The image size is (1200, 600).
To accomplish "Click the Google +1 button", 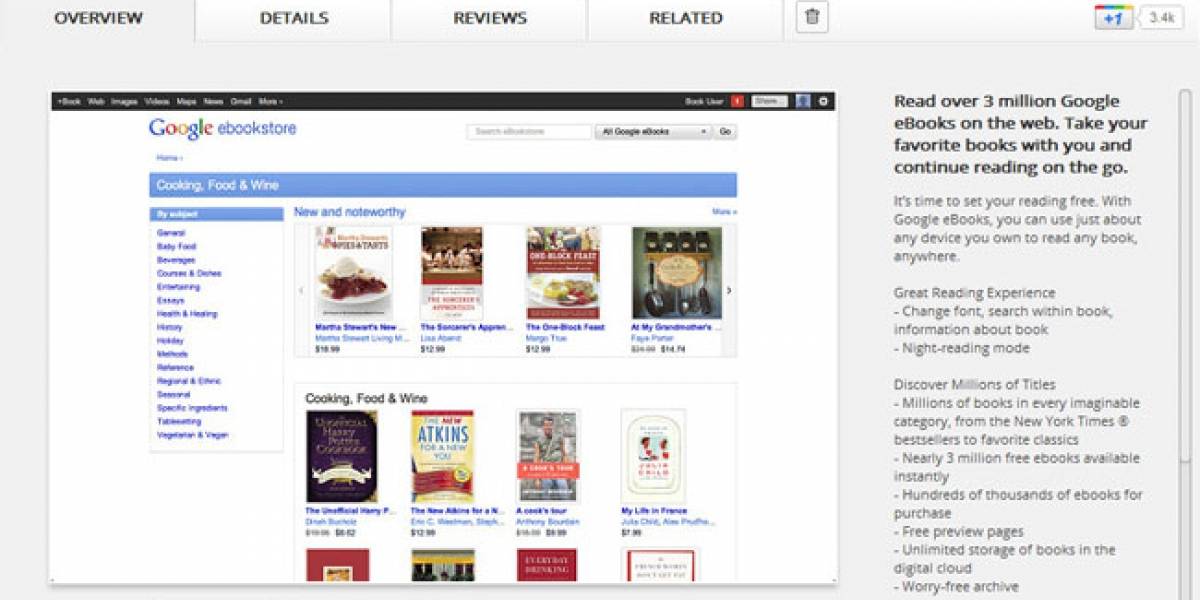I will [x=1114, y=17].
